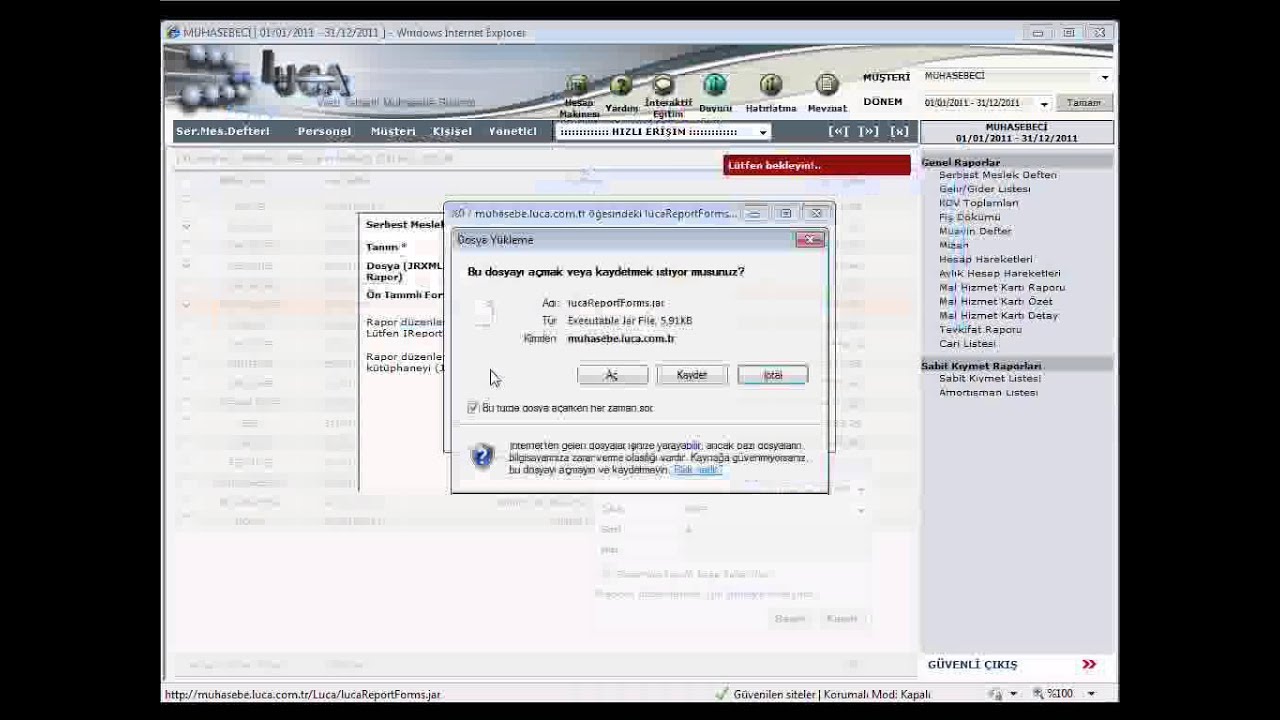The width and height of the screenshot is (1280, 720).
Task: Open the Duyuru announcements icon
Action: [x=714, y=85]
